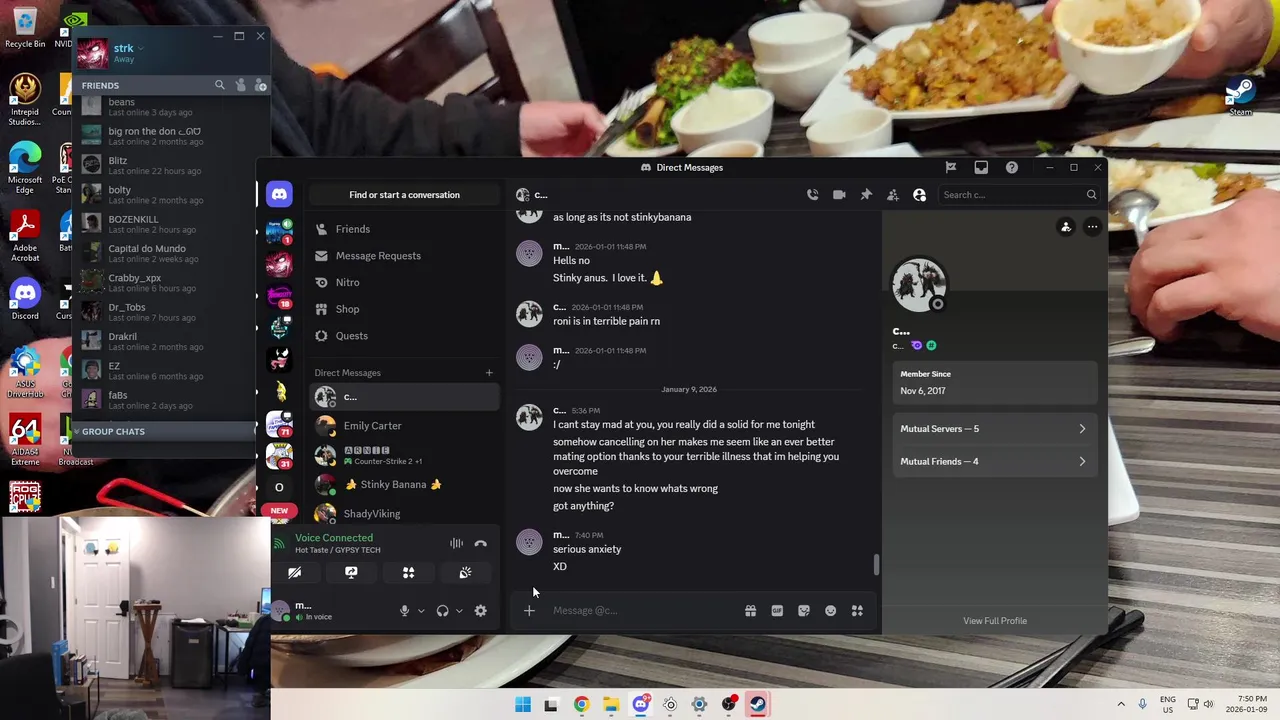The height and width of the screenshot is (720, 1280).
Task: Expand microphone input options arrow
Action: coord(421,611)
